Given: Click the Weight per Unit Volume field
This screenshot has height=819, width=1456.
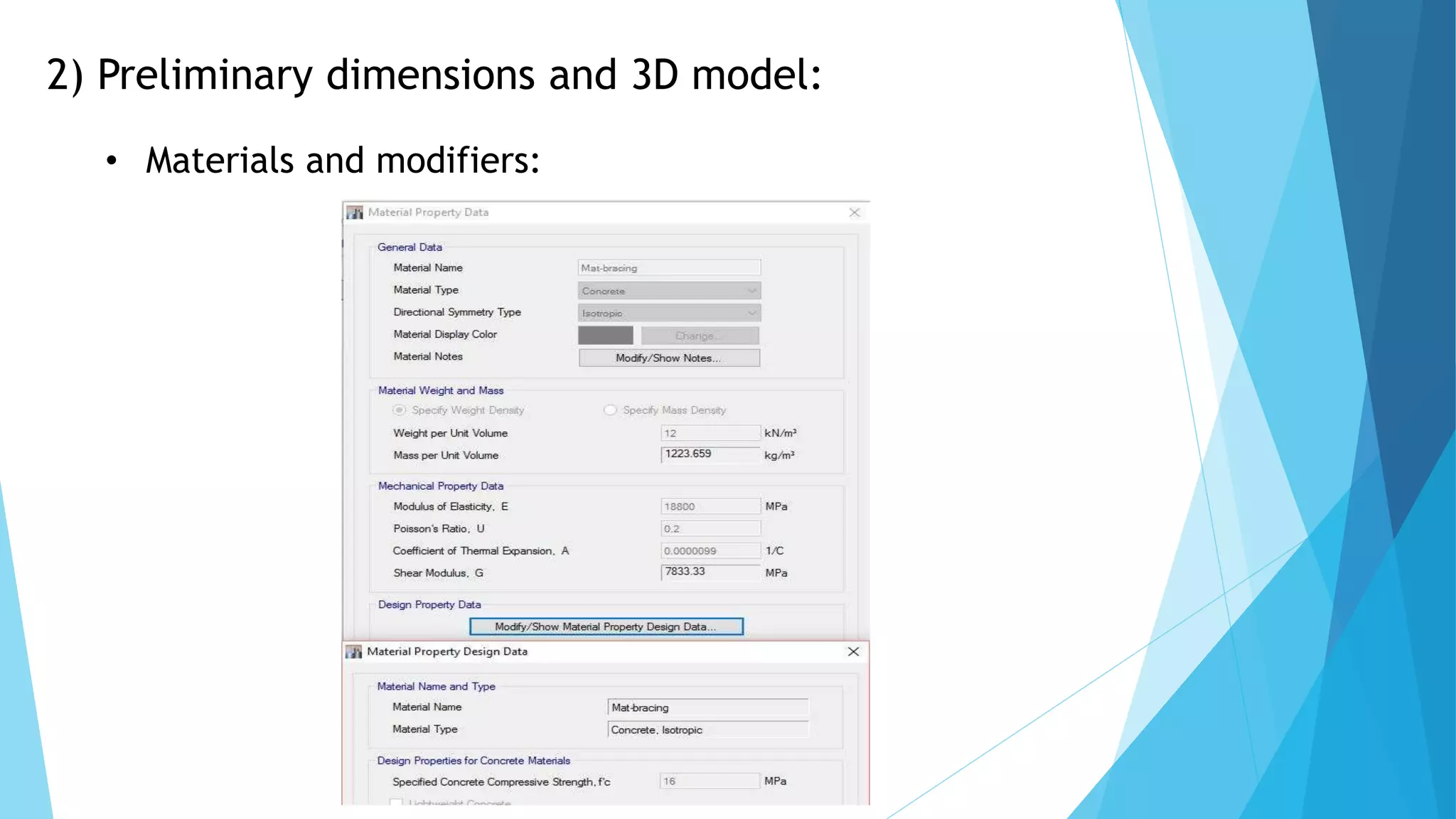Looking at the screenshot, I should point(710,433).
